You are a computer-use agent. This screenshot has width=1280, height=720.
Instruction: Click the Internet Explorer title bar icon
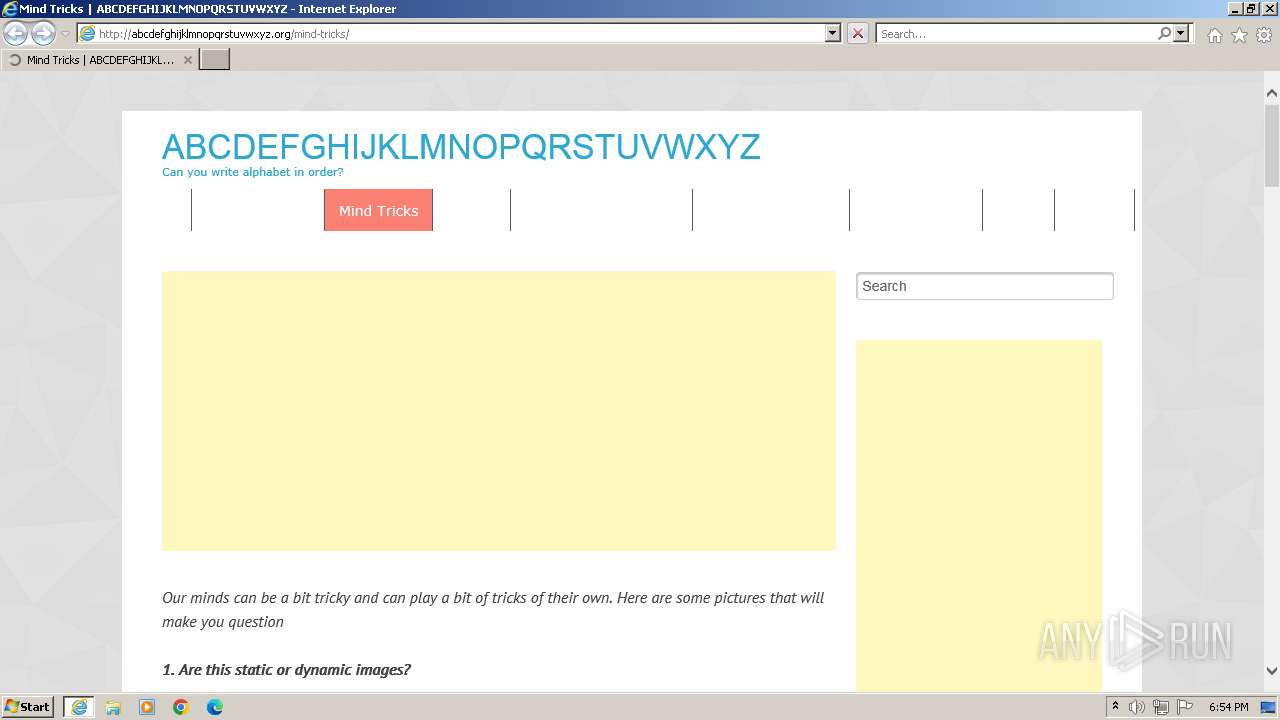[10, 9]
